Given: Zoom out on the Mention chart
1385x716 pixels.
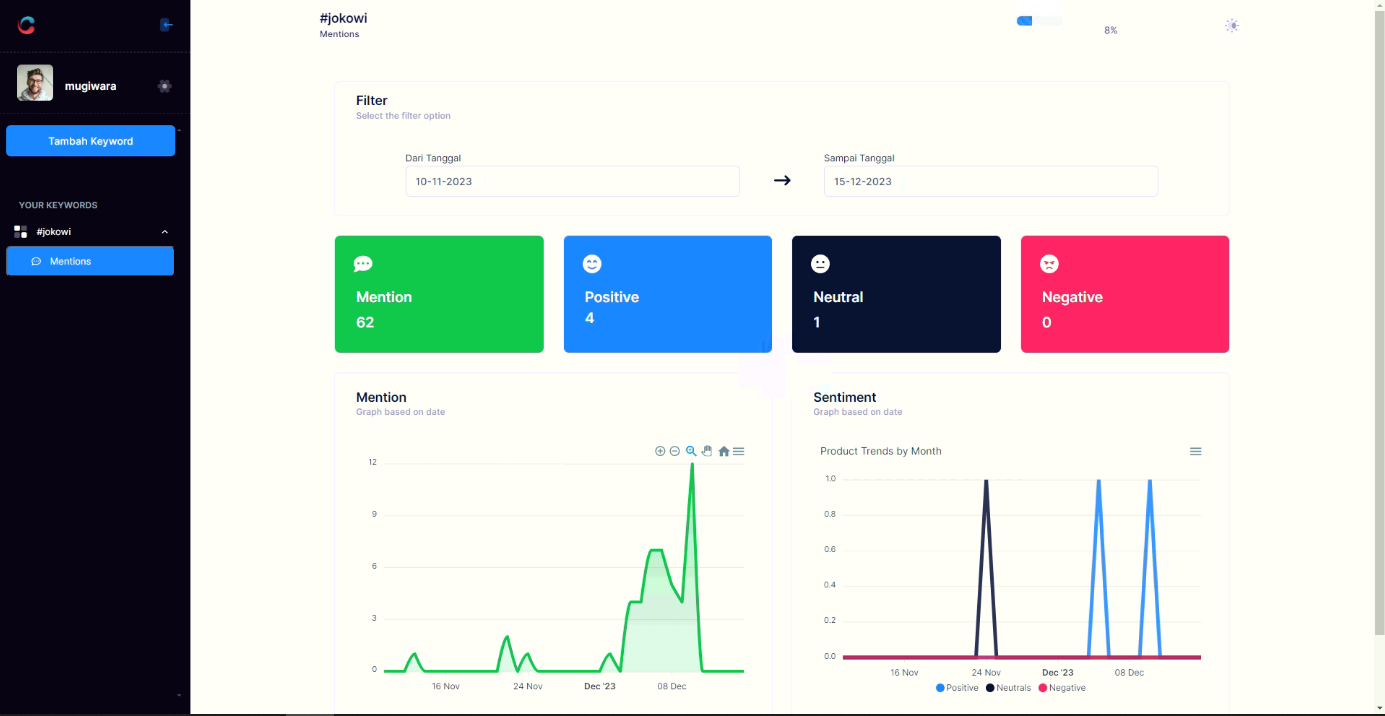Looking at the screenshot, I should point(675,451).
